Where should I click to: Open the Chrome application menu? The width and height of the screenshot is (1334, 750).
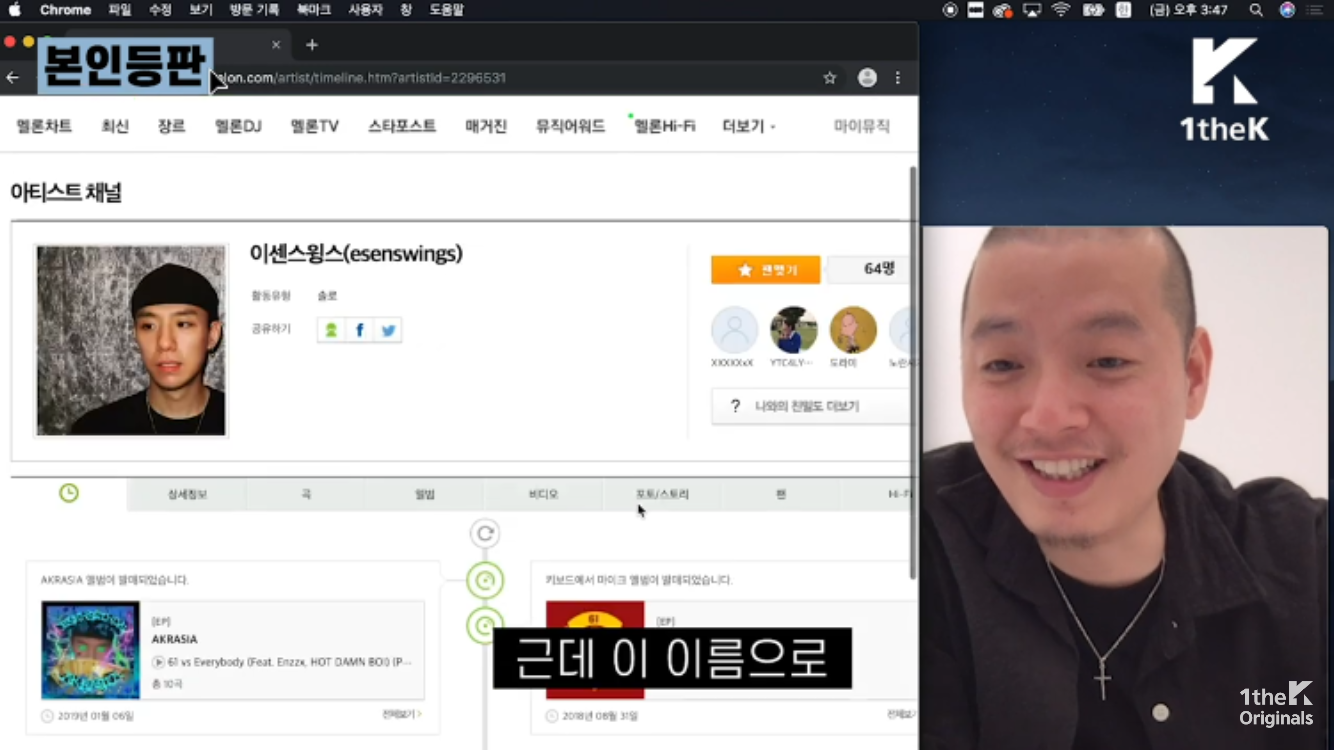pos(65,10)
